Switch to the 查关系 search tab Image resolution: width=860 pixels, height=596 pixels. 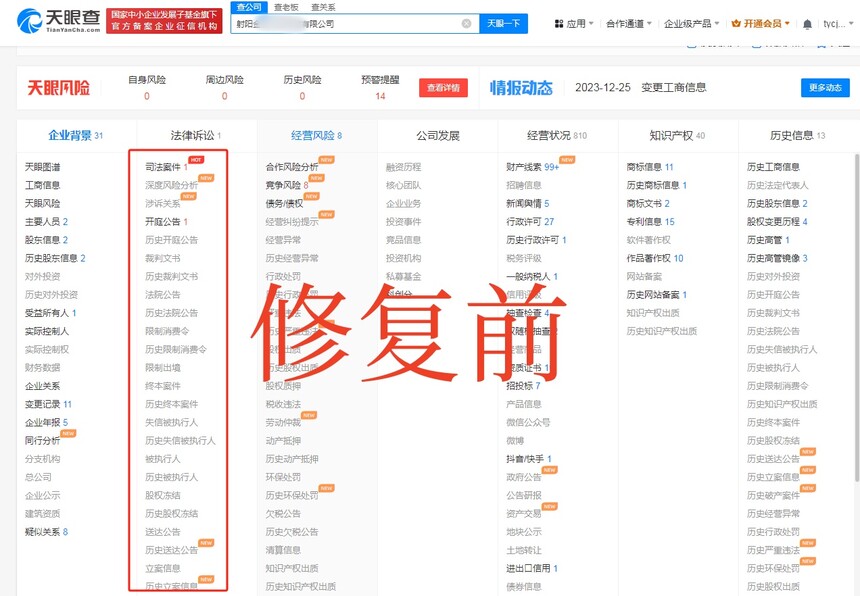pos(323,7)
